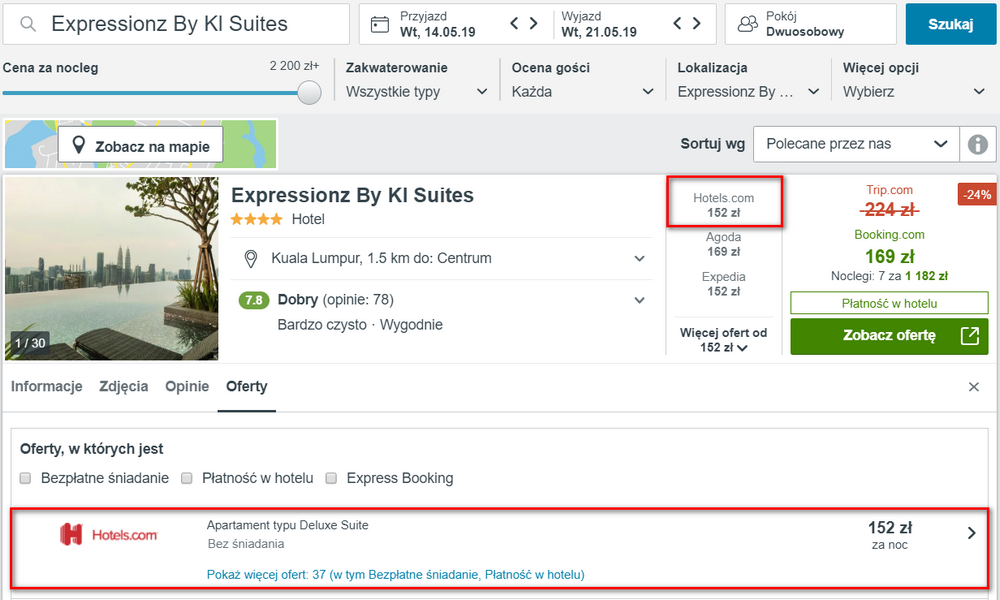The image size is (1000, 600).
Task: Switch to the Opinie tab
Action: click(187, 386)
